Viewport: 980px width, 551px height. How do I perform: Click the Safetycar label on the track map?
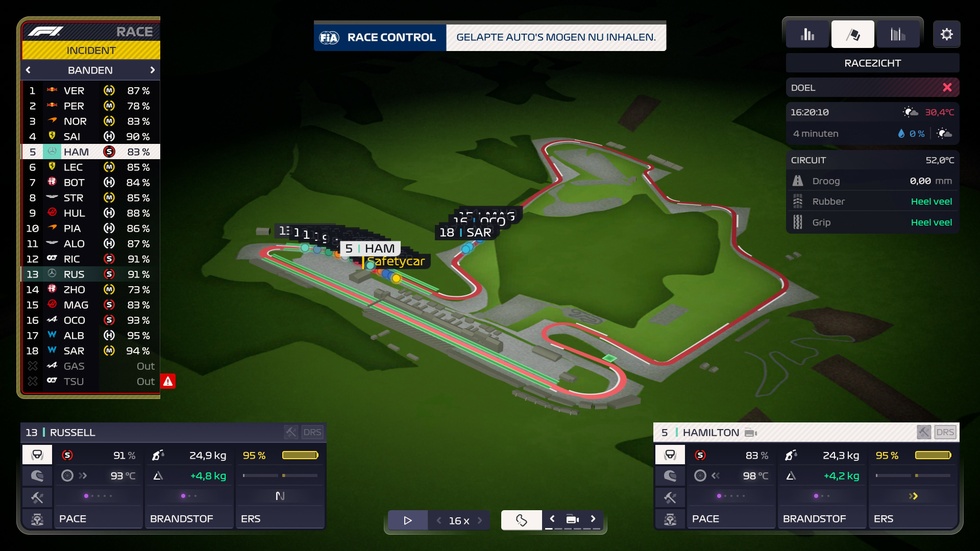(395, 261)
